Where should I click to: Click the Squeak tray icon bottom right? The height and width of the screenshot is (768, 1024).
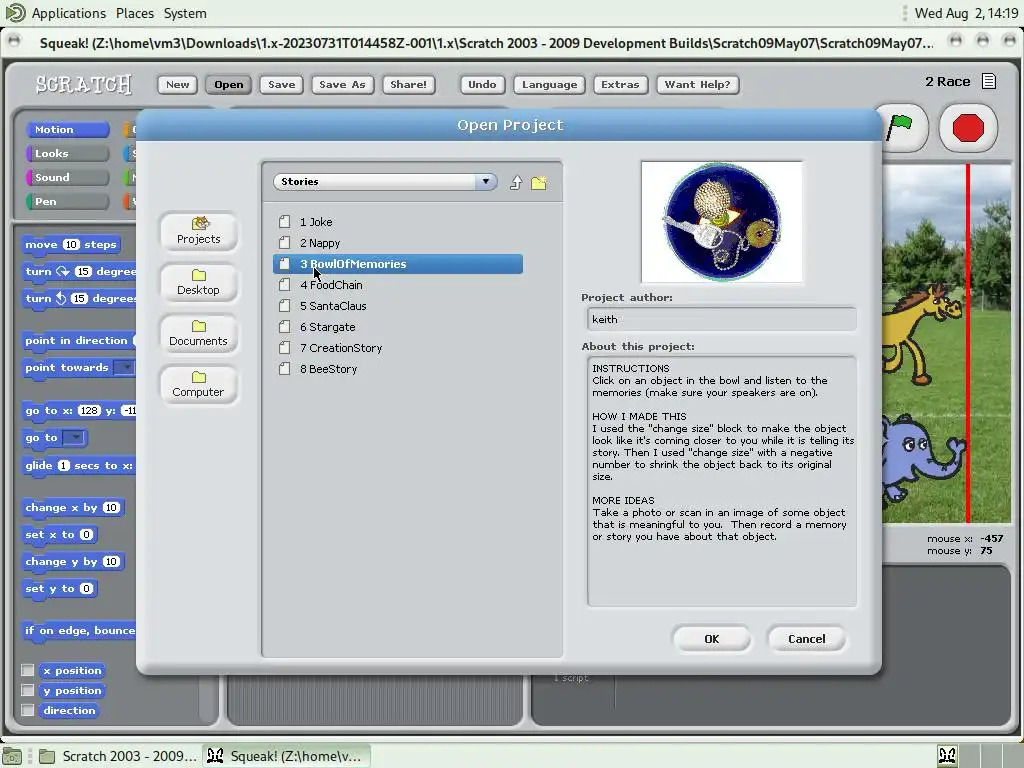pyautogui.click(x=947, y=756)
